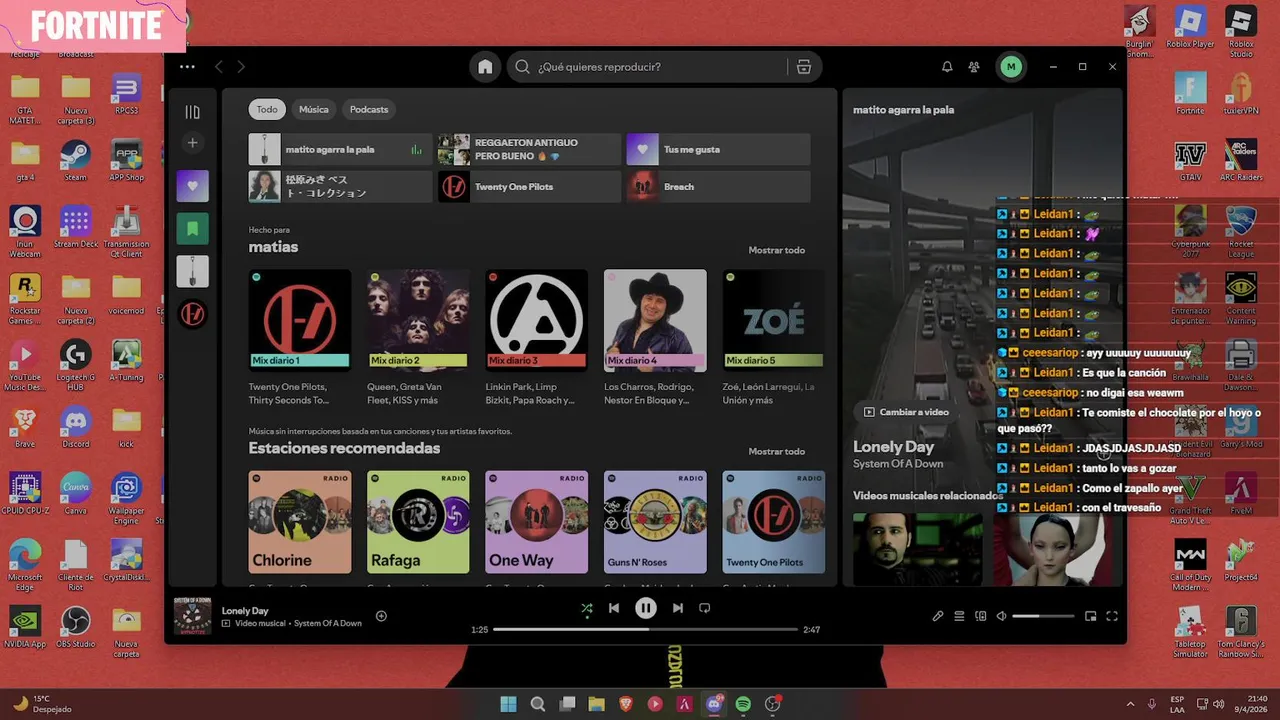This screenshot has height=720, width=1280.
Task: Show hidden tray icons chevron
Action: (x=1130, y=704)
